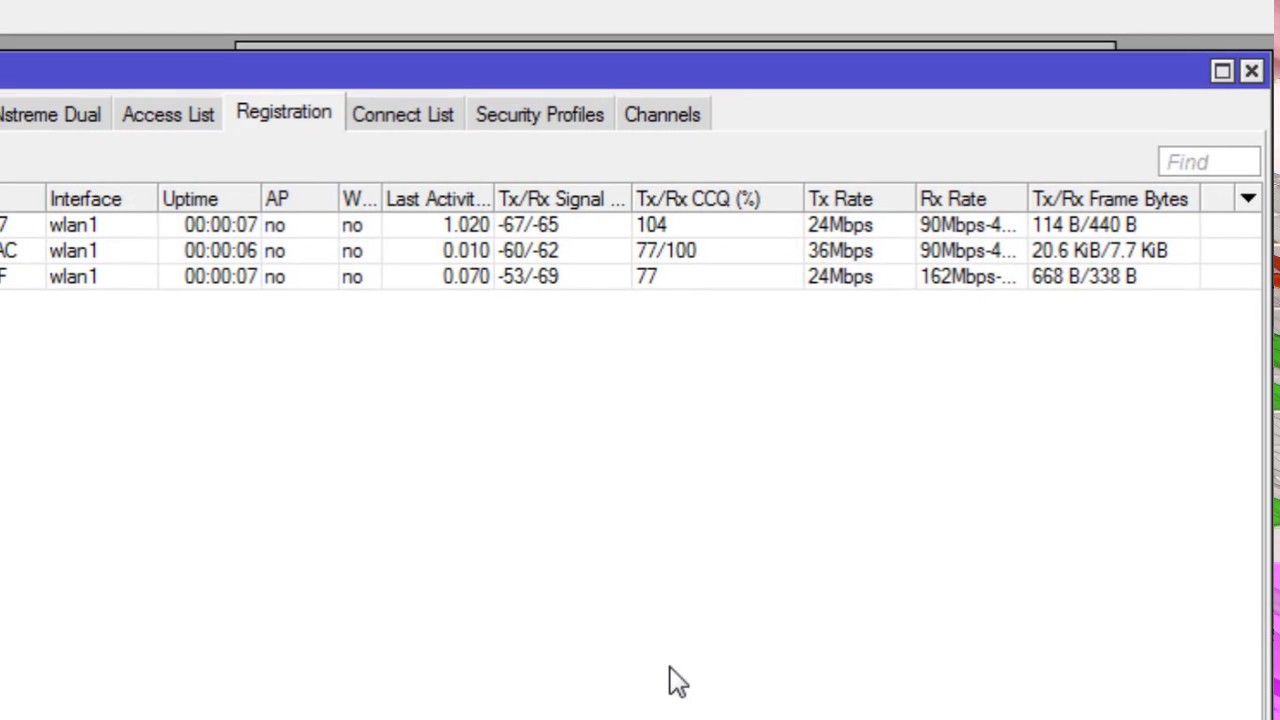Click the Tx Rate 36Mbps cell

pyautogui.click(x=840, y=251)
